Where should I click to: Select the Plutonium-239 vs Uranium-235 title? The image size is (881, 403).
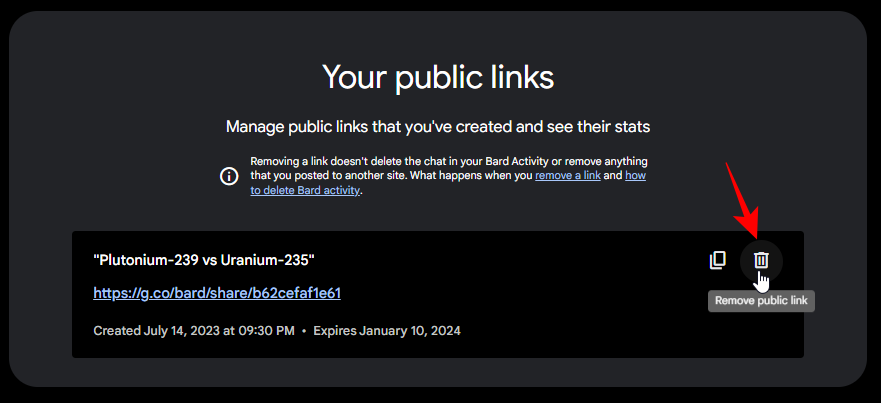point(204,260)
